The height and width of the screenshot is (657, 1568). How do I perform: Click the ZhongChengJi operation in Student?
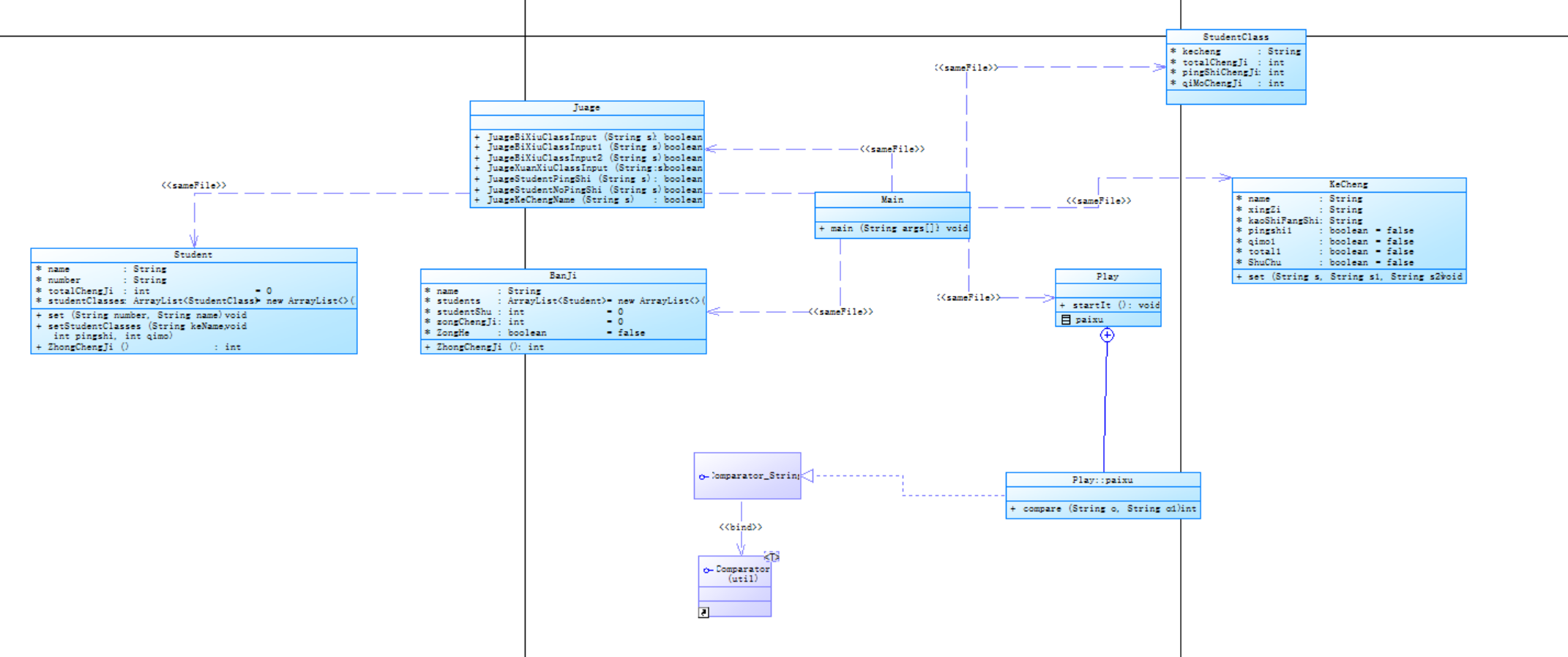click(138, 347)
